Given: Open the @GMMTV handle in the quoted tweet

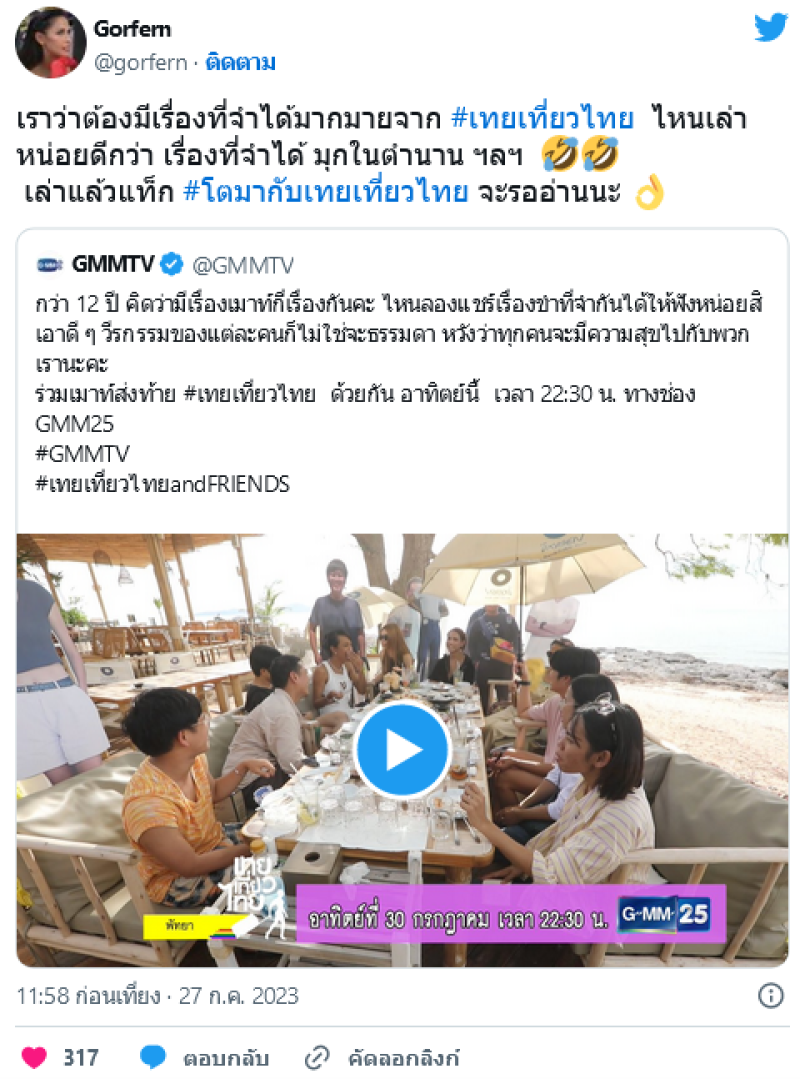Looking at the screenshot, I should pyautogui.click(x=242, y=265).
